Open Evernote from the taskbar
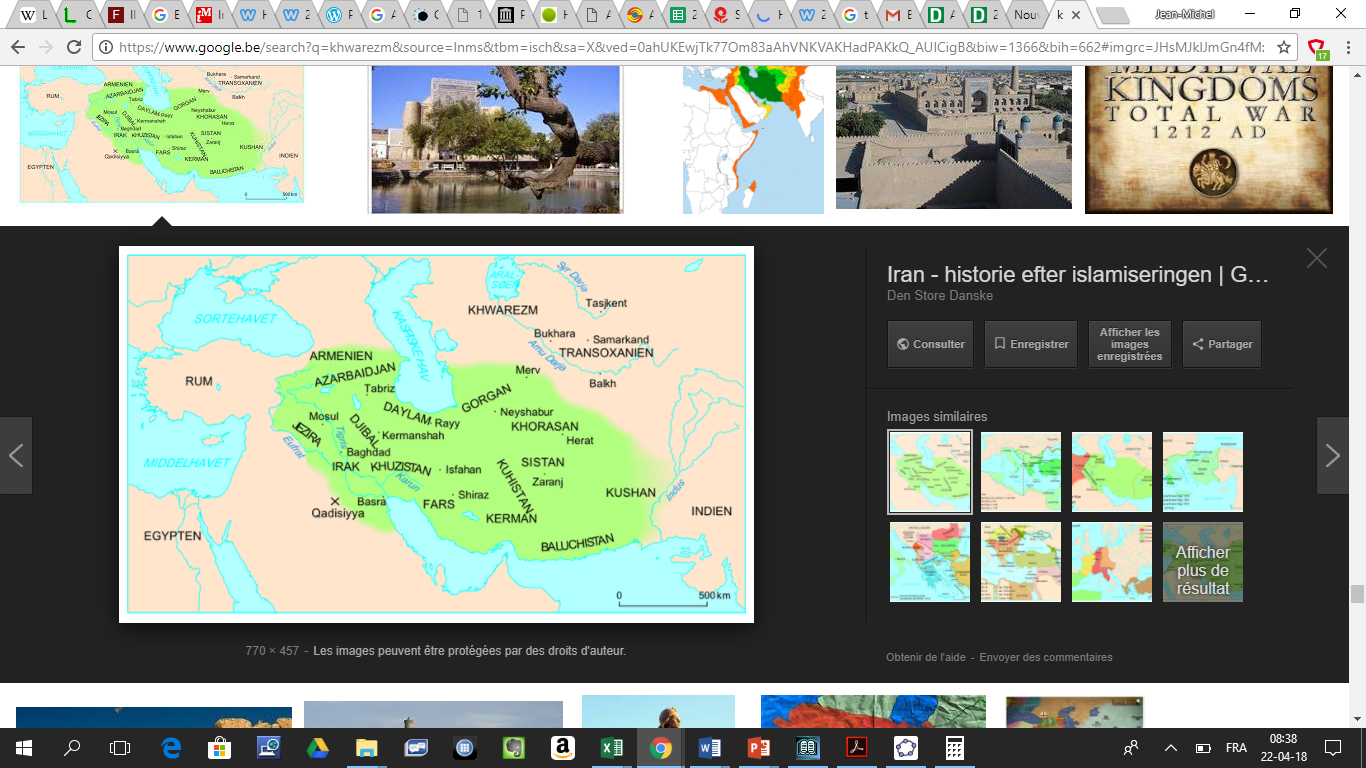 click(x=514, y=747)
